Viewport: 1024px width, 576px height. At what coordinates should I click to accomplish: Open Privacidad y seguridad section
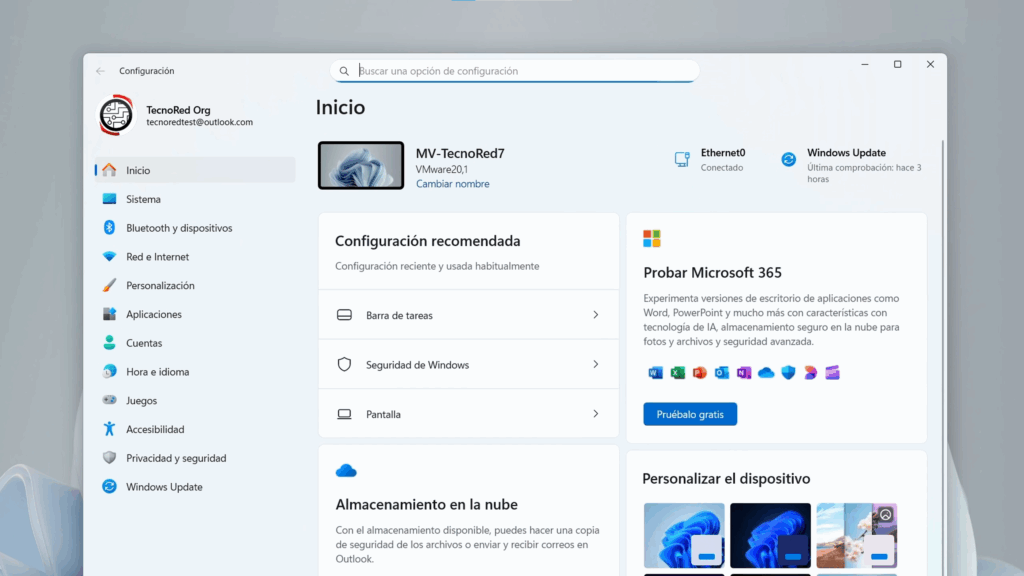pos(195,457)
